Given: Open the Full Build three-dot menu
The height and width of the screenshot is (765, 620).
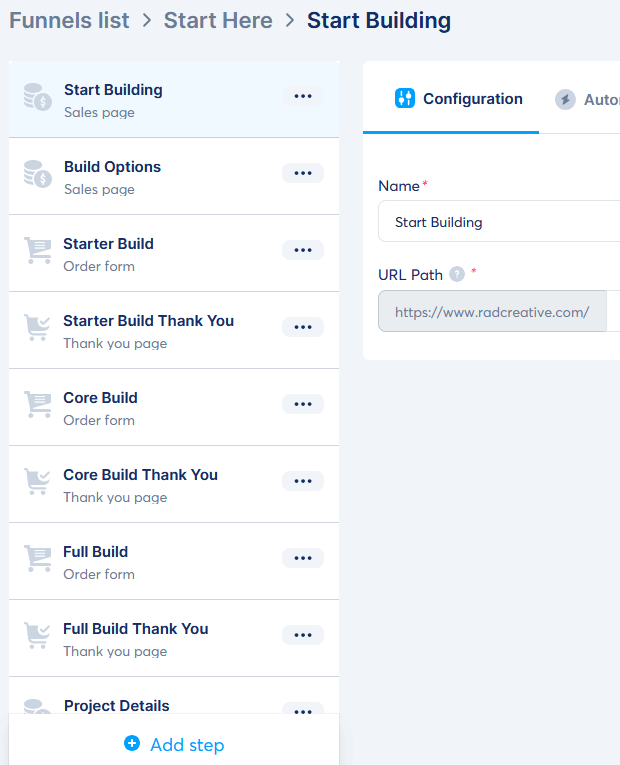Looking at the screenshot, I should coord(303,558).
